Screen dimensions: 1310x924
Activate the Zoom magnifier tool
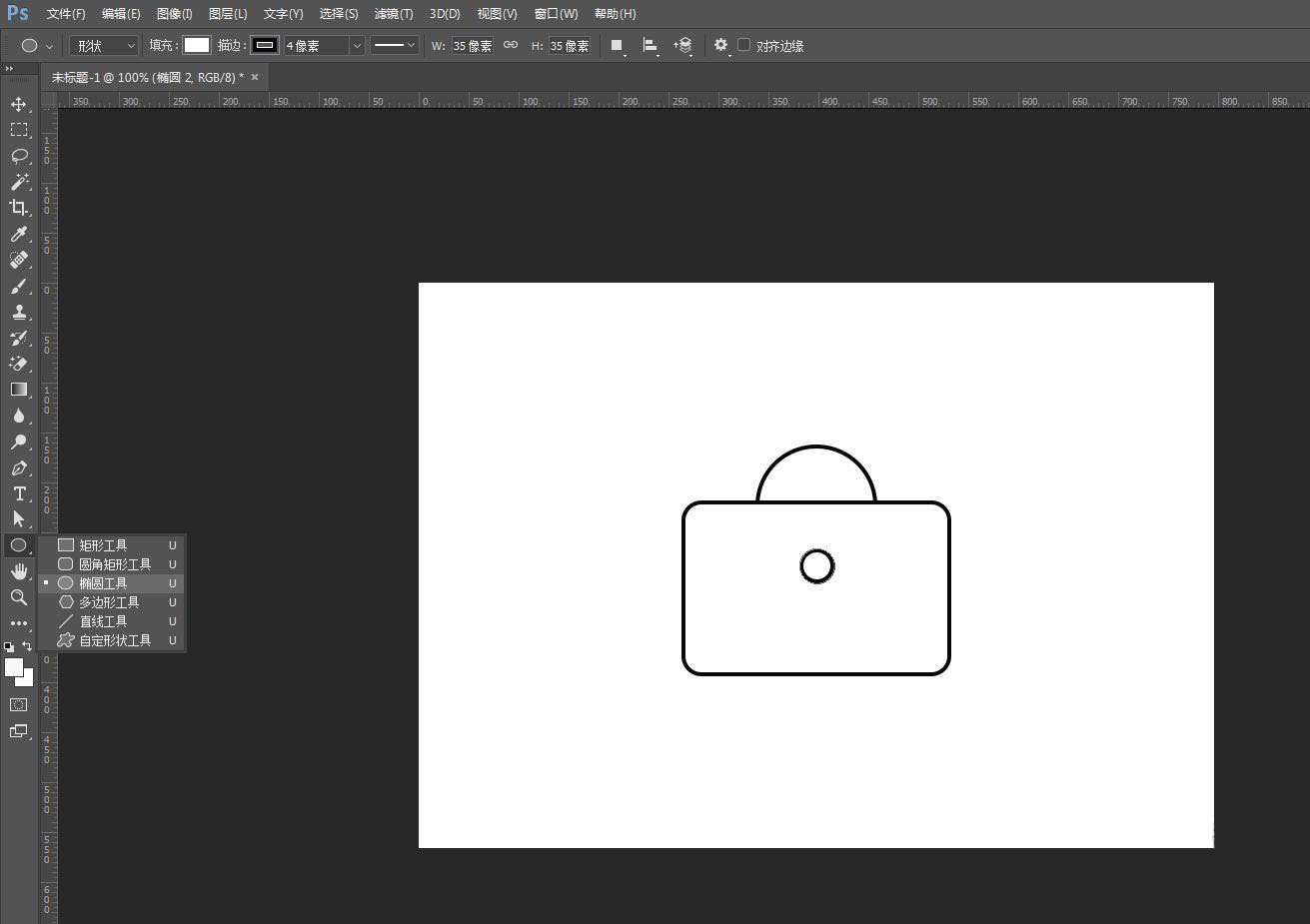click(x=18, y=597)
